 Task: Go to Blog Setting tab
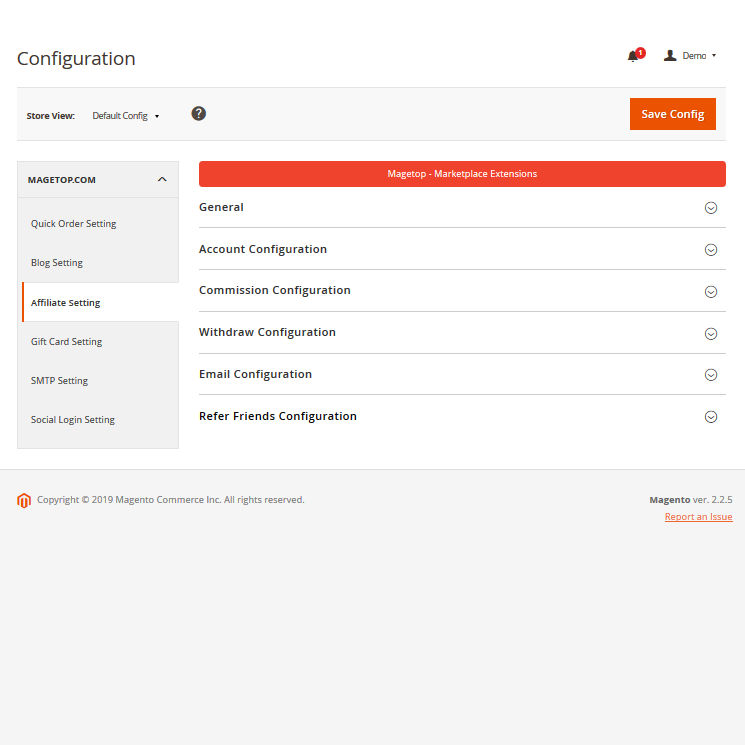pyautogui.click(x=57, y=263)
